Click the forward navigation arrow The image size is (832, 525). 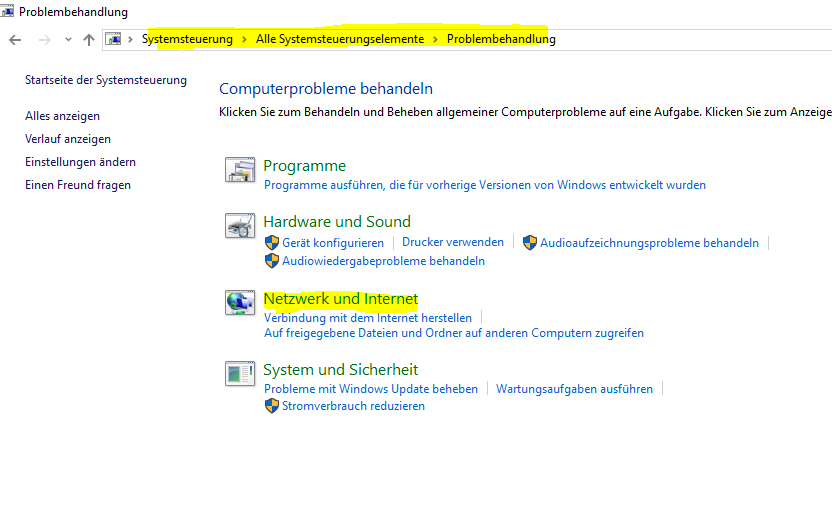coord(45,39)
